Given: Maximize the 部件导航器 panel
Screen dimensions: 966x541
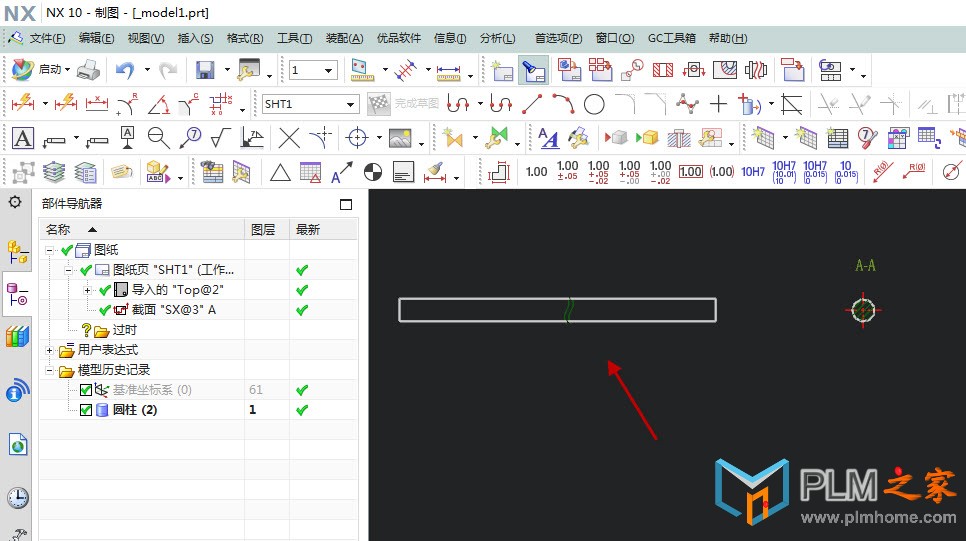Looking at the screenshot, I should [x=346, y=205].
